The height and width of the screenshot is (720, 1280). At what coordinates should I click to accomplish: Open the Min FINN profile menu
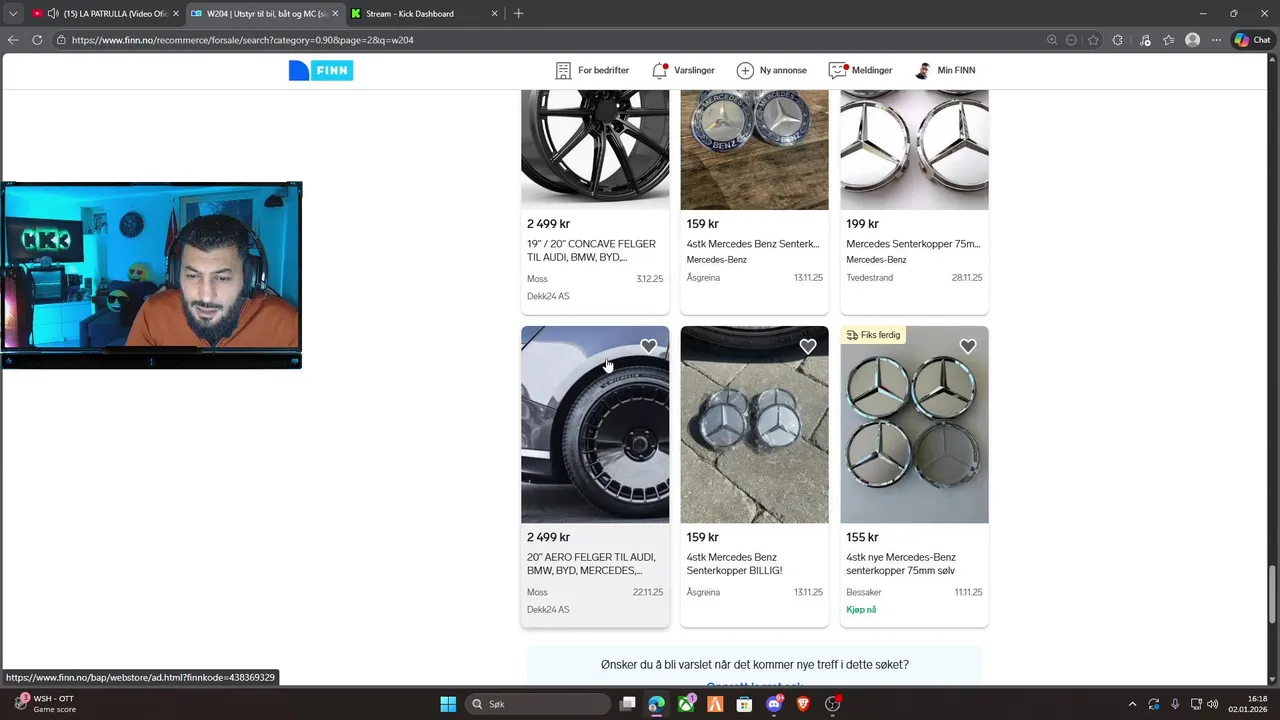[x=945, y=70]
